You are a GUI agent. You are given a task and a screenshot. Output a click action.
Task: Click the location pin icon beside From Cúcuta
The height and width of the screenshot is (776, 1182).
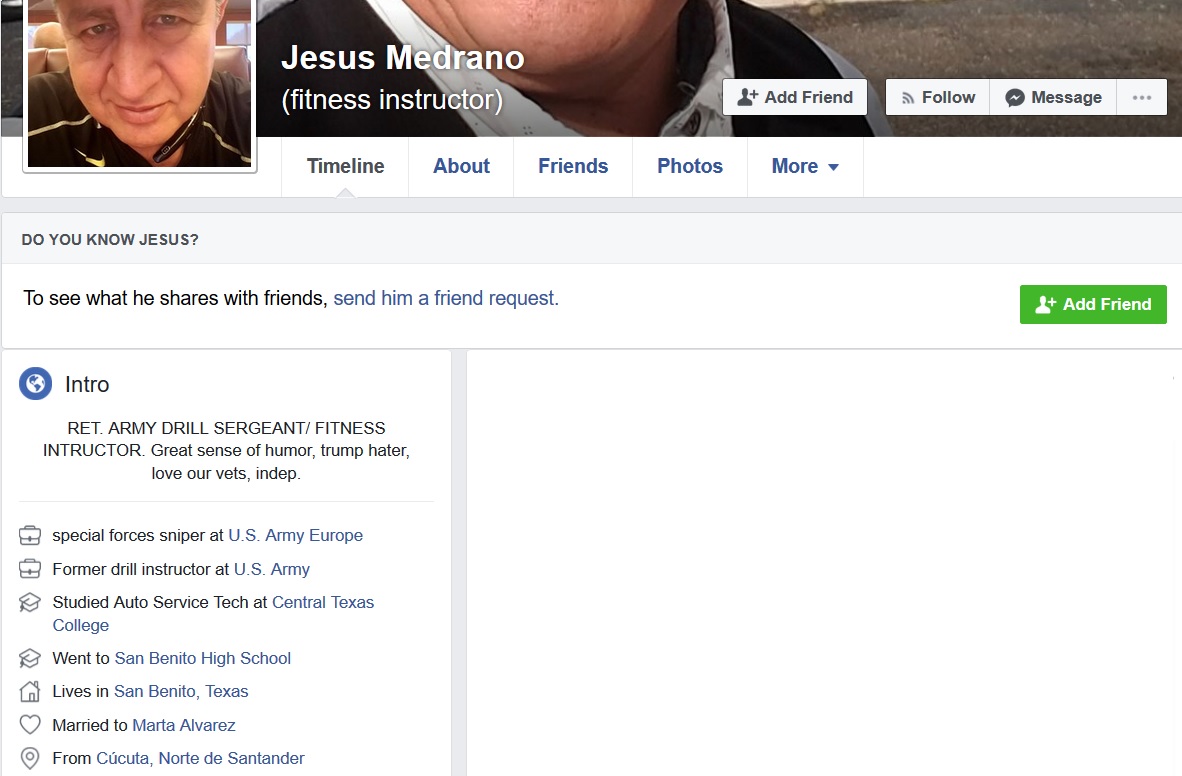(30, 758)
